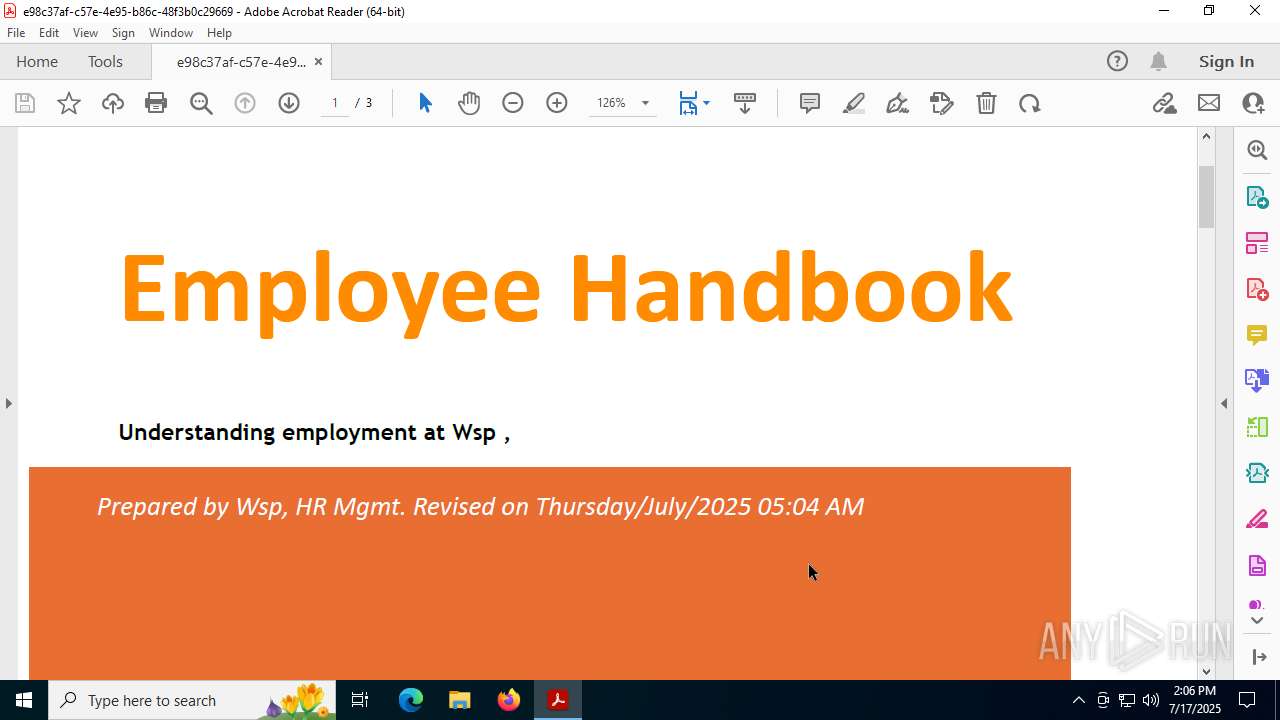1280x720 pixels.
Task: Add a sticky note comment
Action: pyautogui.click(x=810, y=103)
